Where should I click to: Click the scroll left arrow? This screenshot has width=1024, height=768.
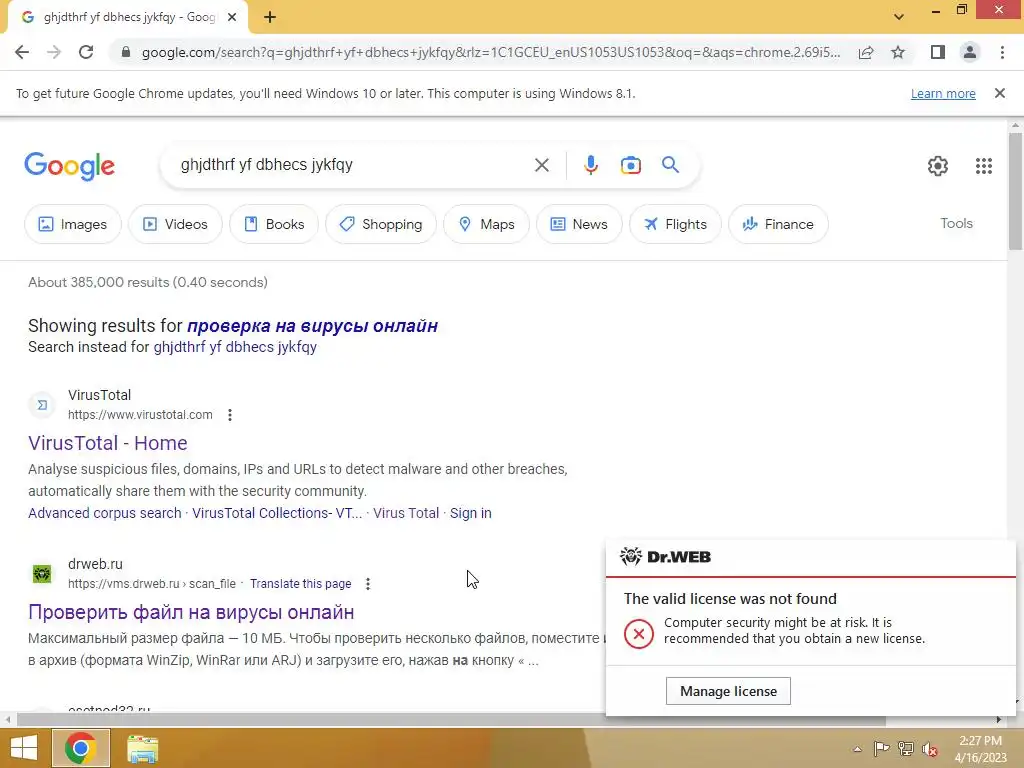tap(7, 720)
